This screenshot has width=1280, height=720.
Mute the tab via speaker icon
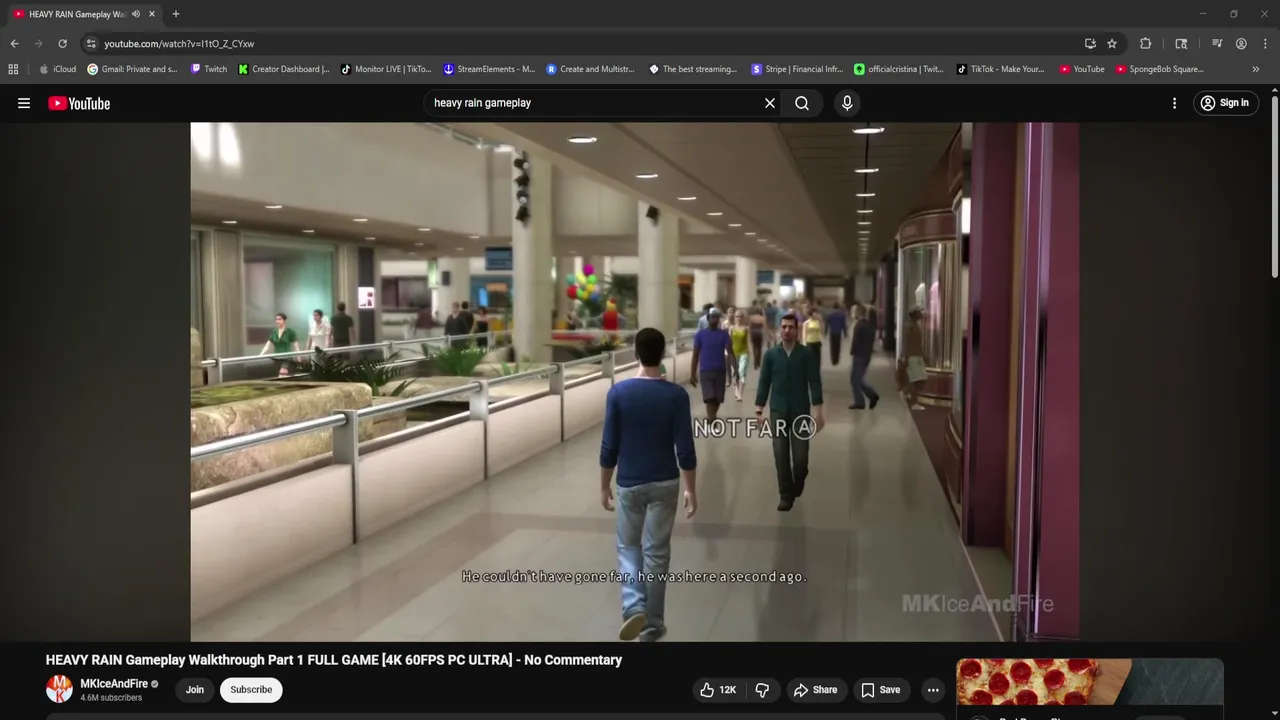point(136,14)
